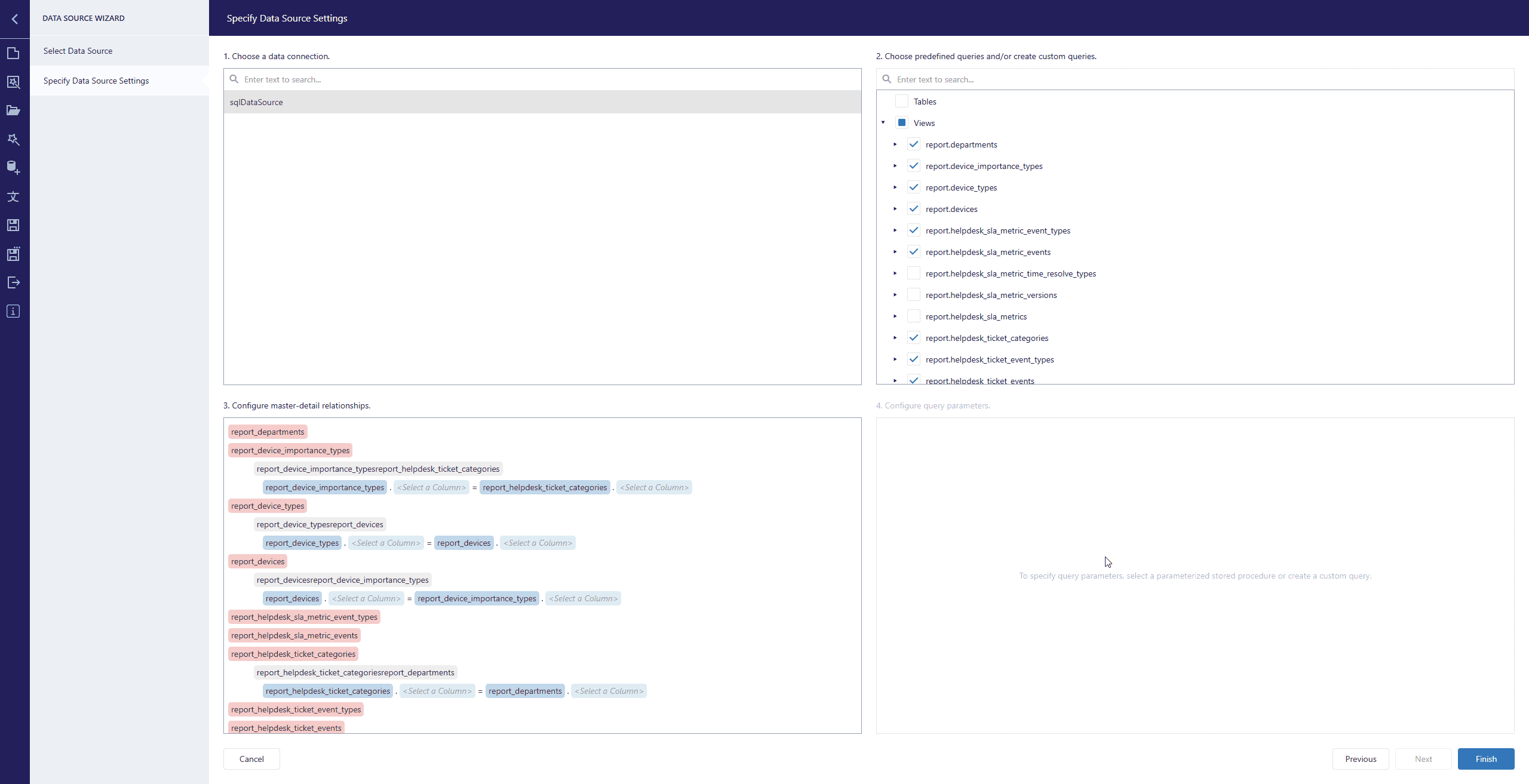Go to Select Data Source step

tap(78, 51)
